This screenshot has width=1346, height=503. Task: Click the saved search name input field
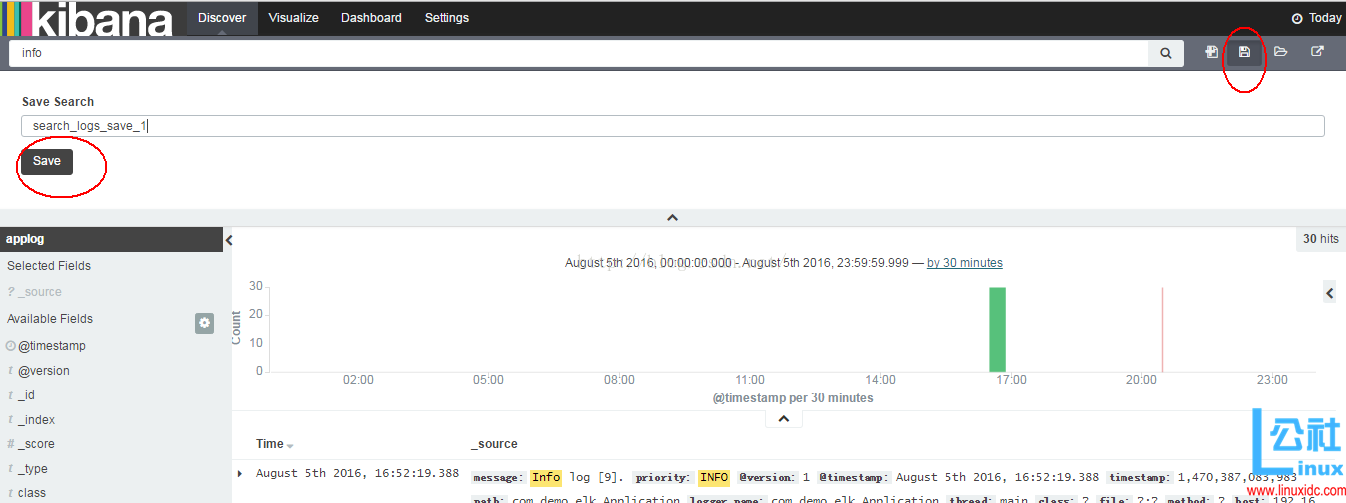pyautogui.click(x=672, y=126)
